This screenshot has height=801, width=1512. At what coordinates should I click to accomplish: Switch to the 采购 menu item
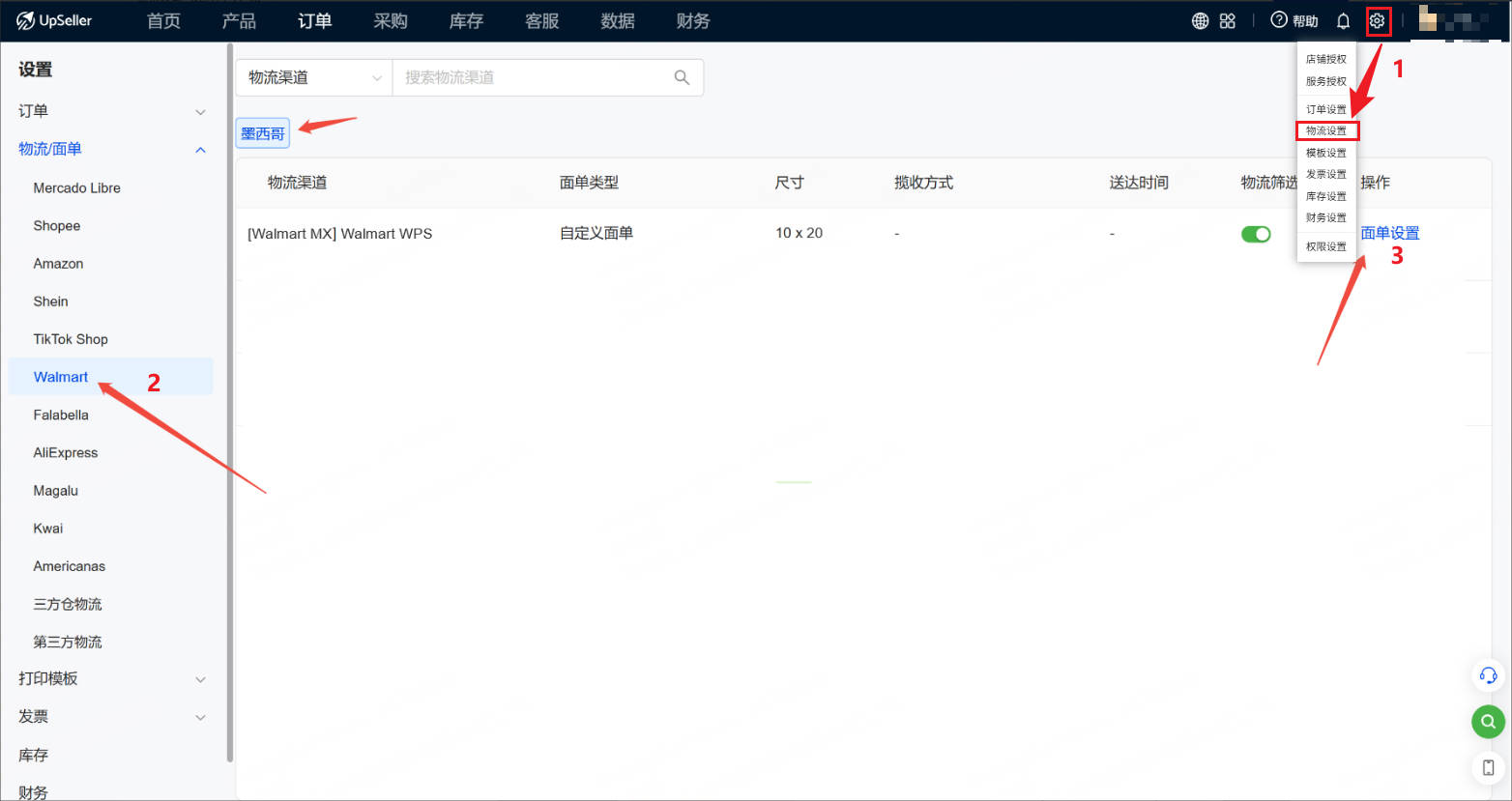tap(390, 20)
